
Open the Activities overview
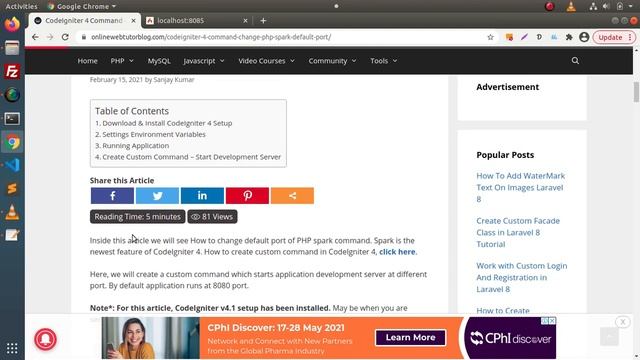pos(21,6)
